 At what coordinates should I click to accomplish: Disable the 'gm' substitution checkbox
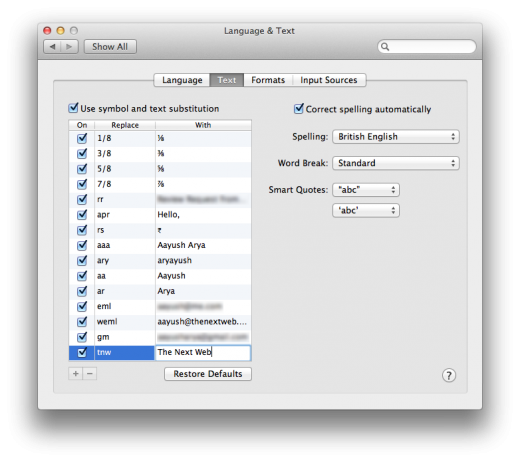pyautogui.click(x=82, y=337)
